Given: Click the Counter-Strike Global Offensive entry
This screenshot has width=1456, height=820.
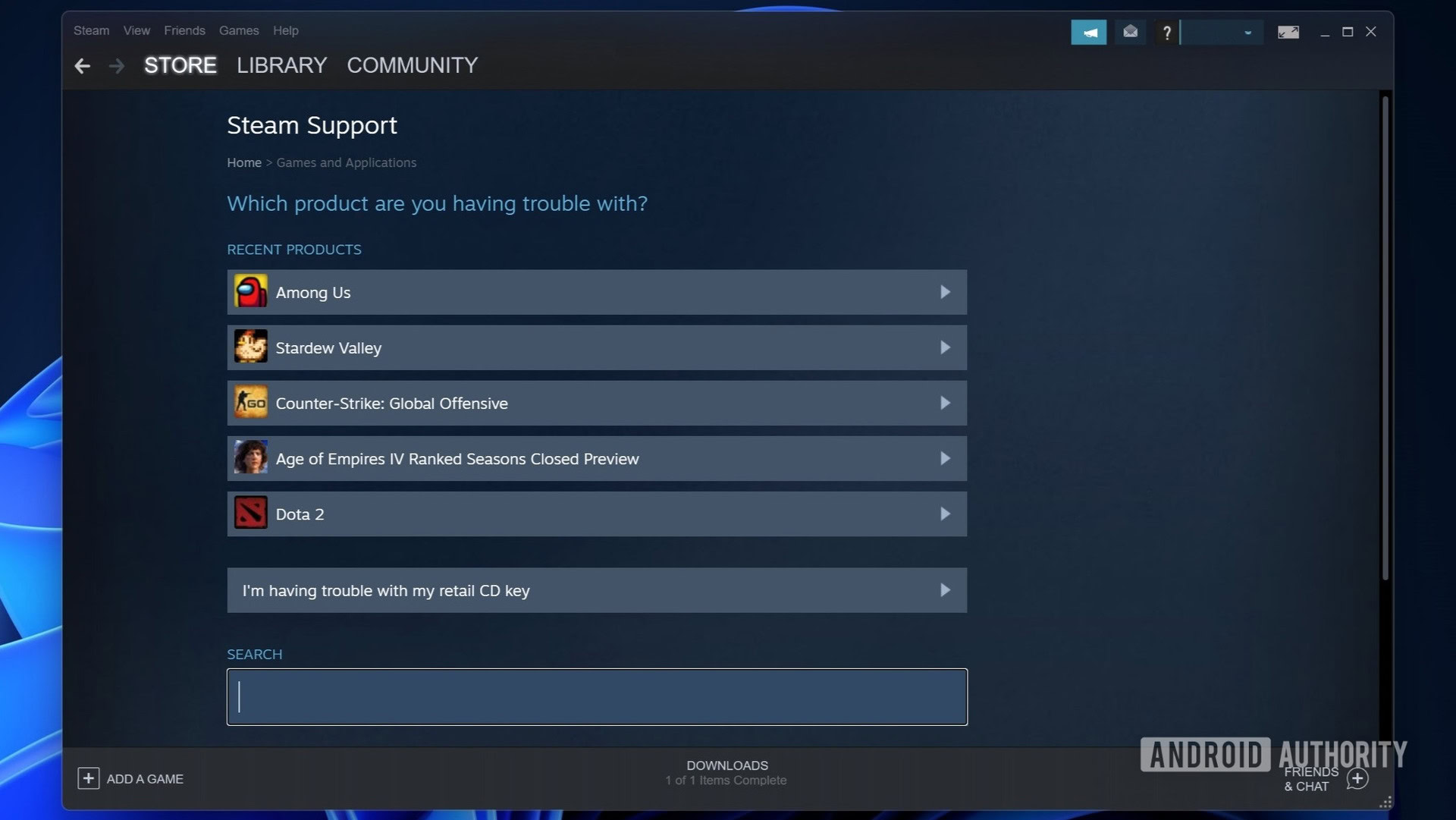Looking at the screenshot, I should coord(596,403).
